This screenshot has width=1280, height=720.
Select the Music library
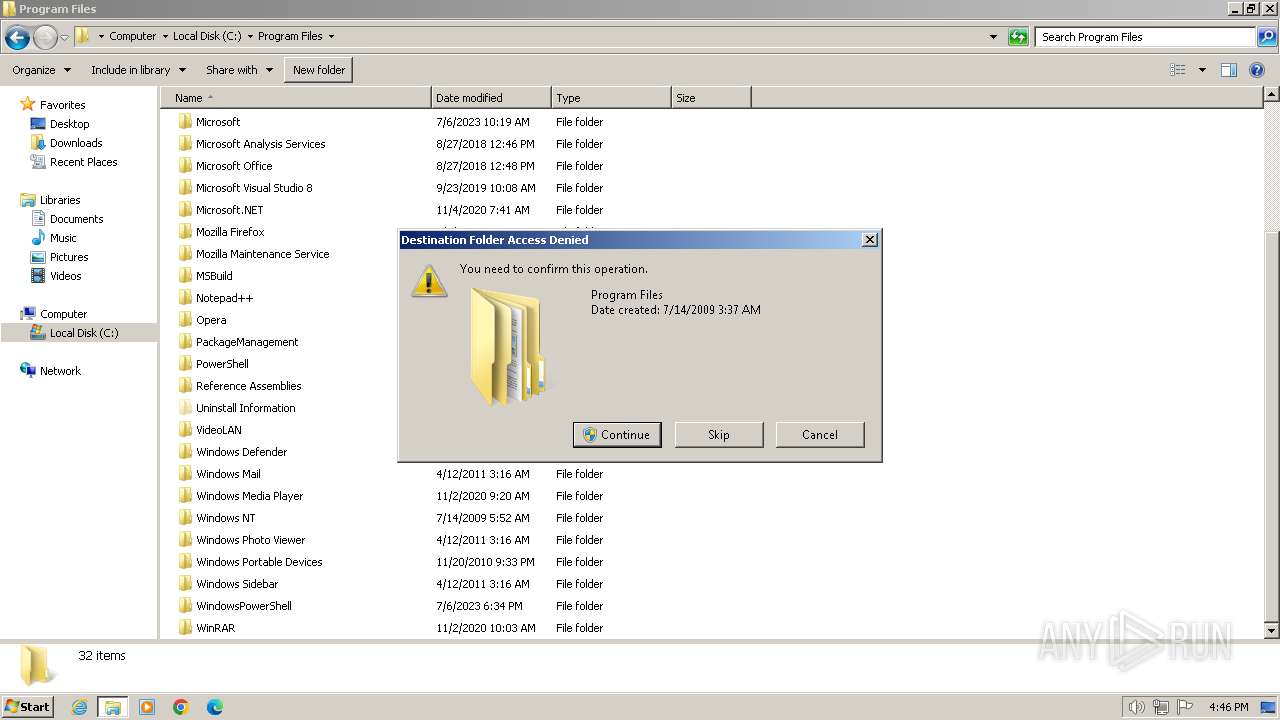(63, 238)
